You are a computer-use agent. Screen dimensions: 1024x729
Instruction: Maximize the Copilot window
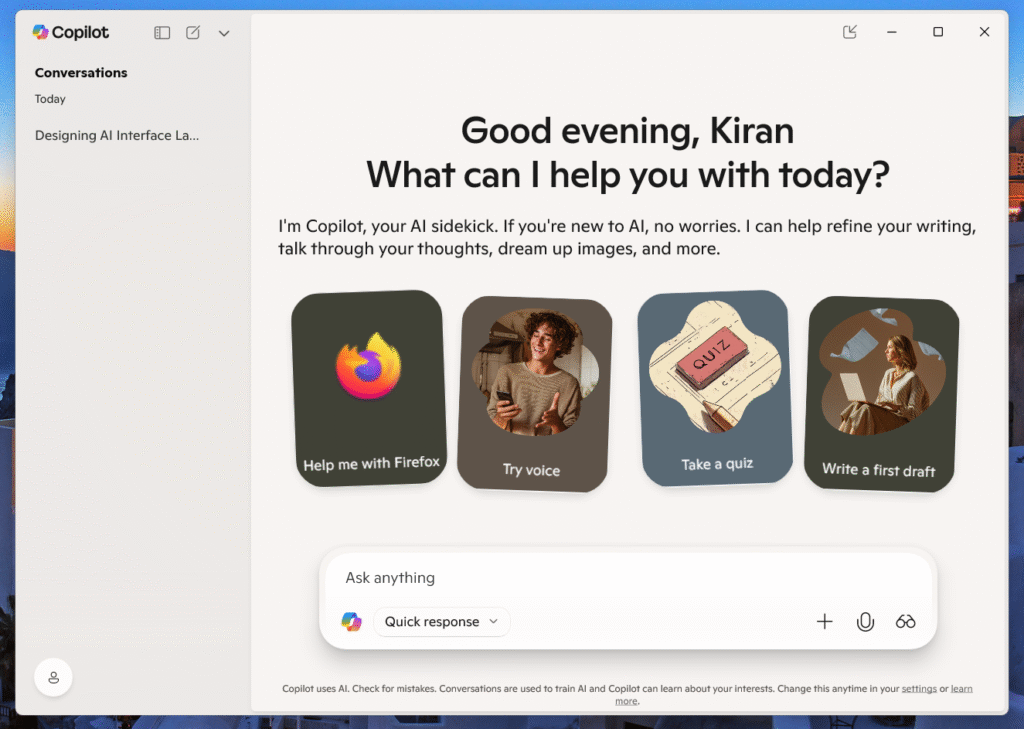point(938,32)
